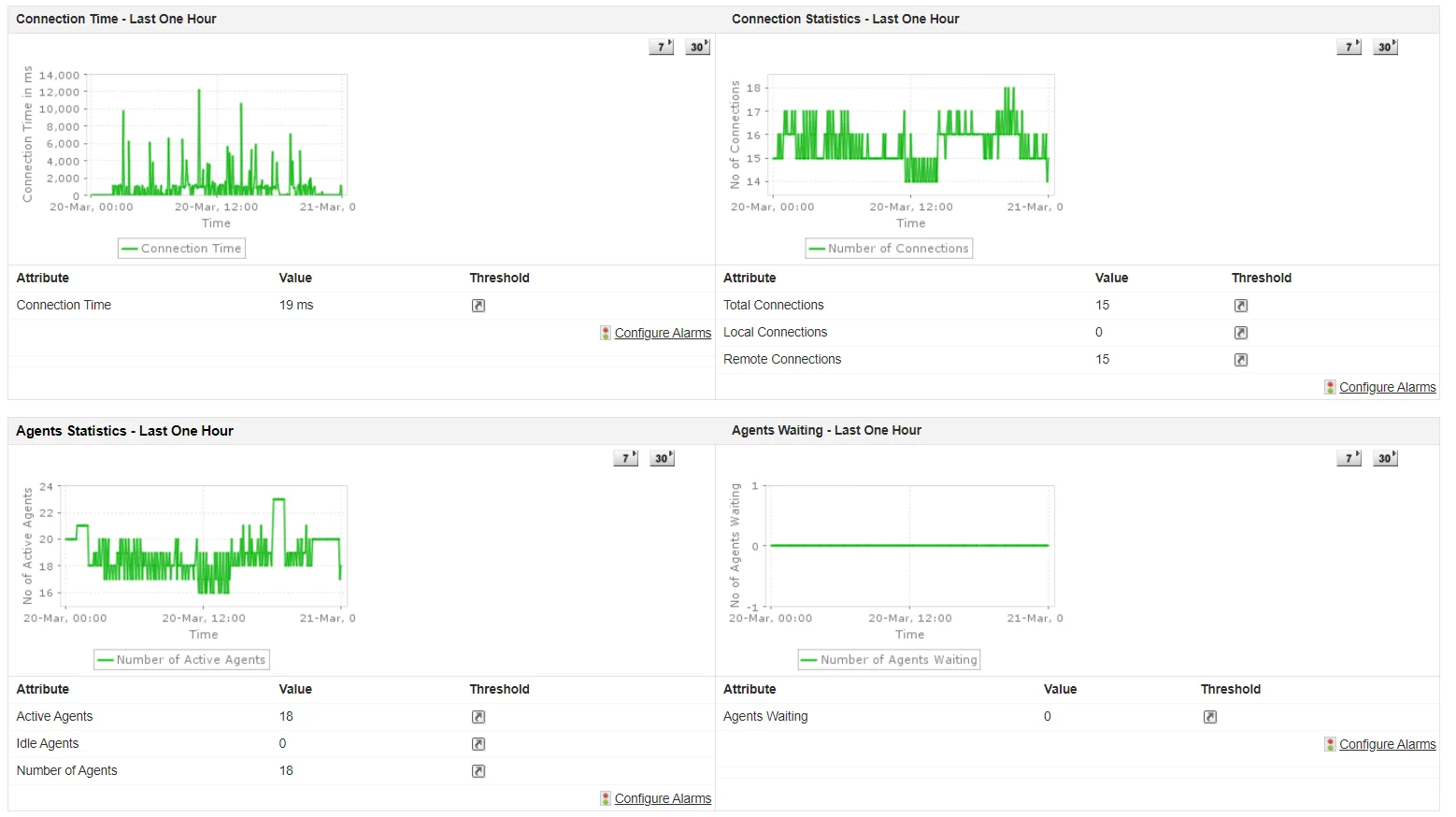Open threshold settings for Agents Waiting
The image size is (1456, 817).
point(1209,716)
